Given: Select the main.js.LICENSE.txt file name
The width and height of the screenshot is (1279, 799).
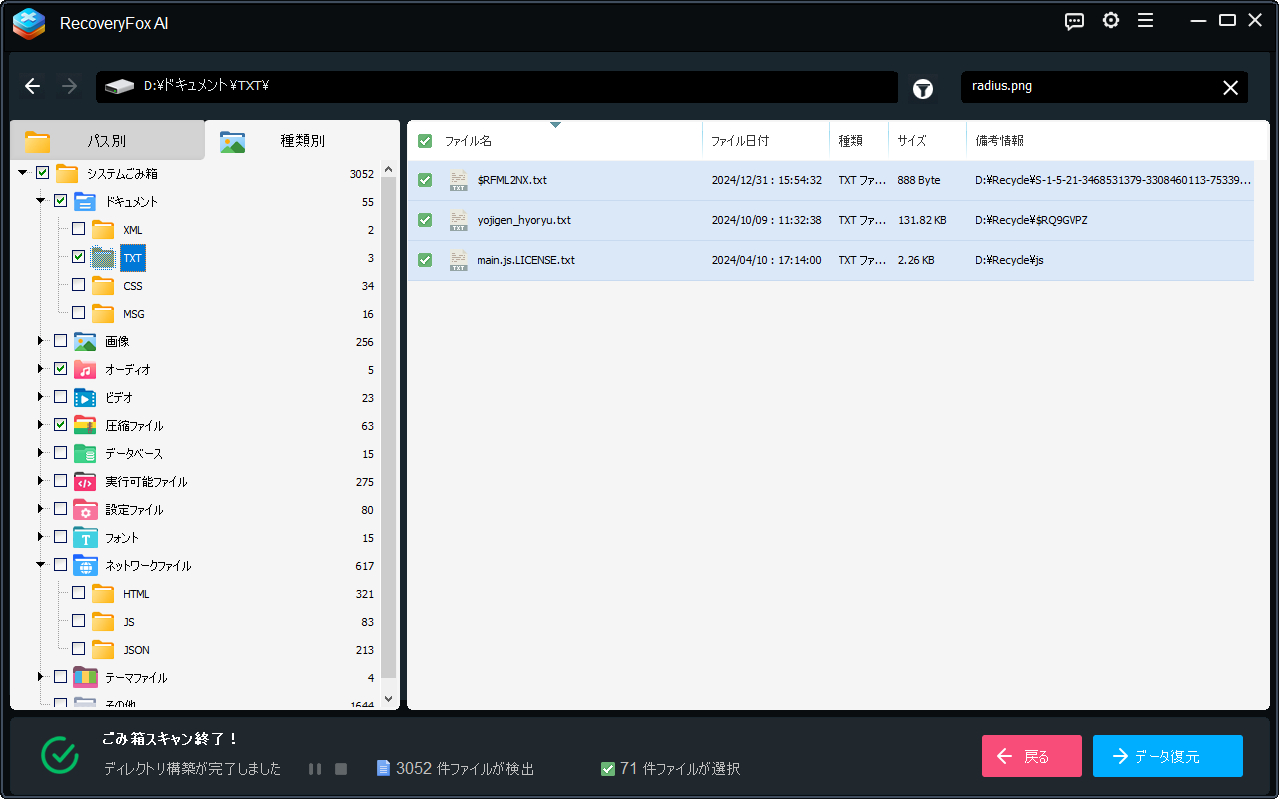Looking at the screenshot, I should click(526, 260).
